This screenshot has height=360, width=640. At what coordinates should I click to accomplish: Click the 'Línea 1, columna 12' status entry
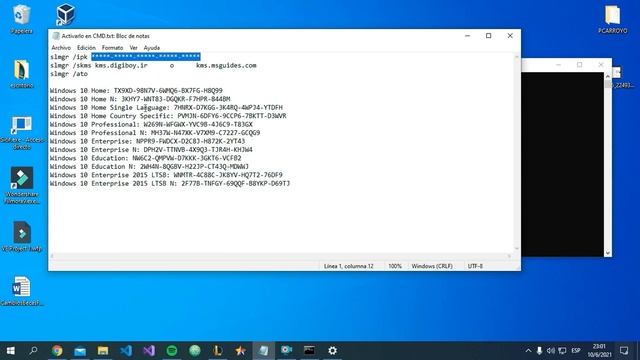click(349, 266)
